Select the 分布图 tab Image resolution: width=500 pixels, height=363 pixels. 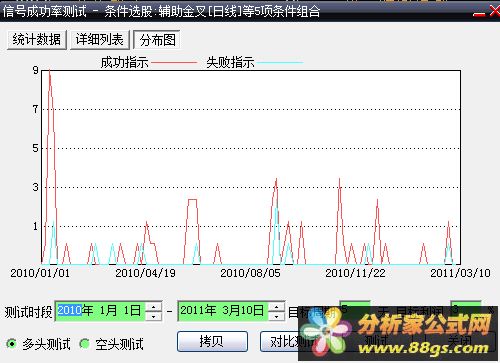157,40
